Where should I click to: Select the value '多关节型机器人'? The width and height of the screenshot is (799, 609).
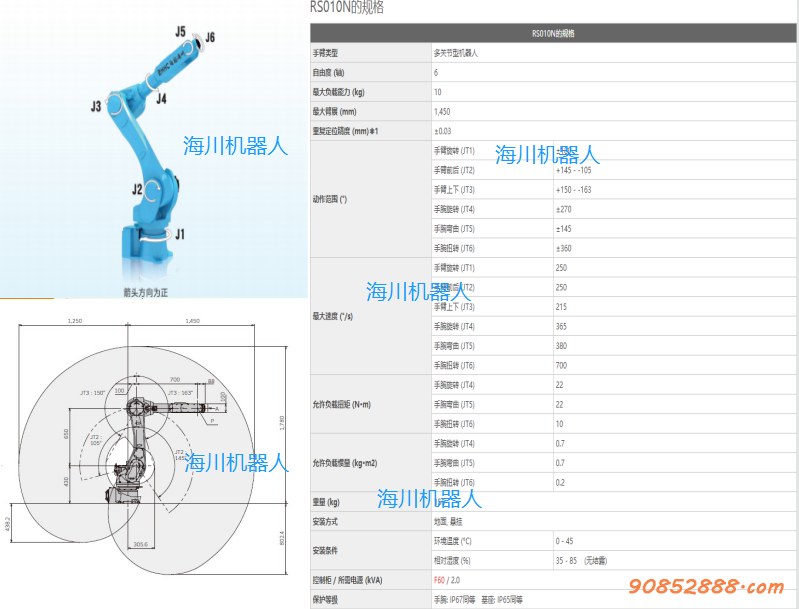456,53
